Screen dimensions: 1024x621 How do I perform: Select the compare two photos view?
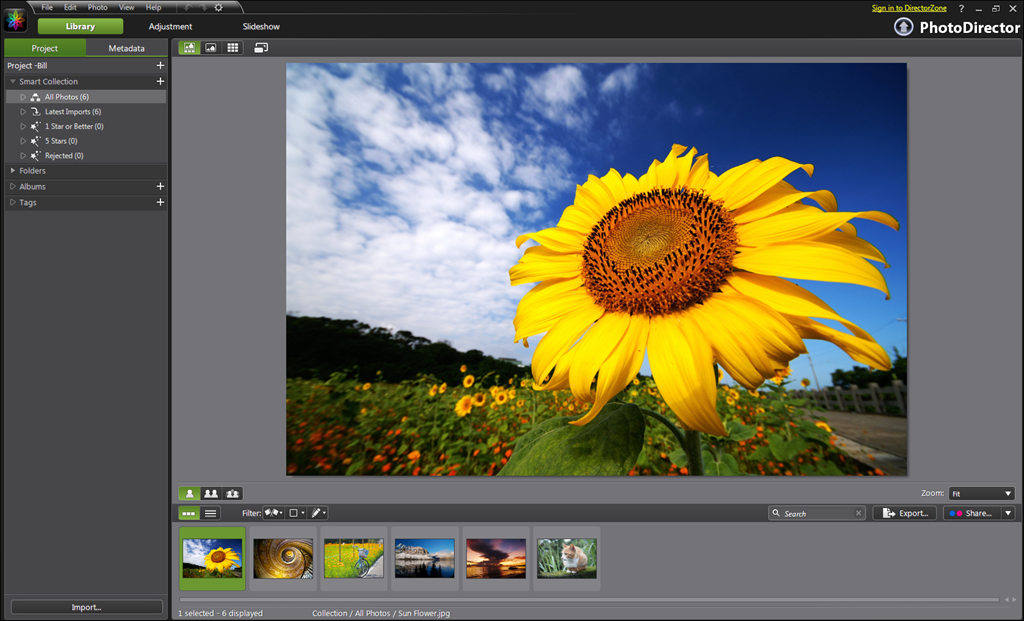pos(211,493)
